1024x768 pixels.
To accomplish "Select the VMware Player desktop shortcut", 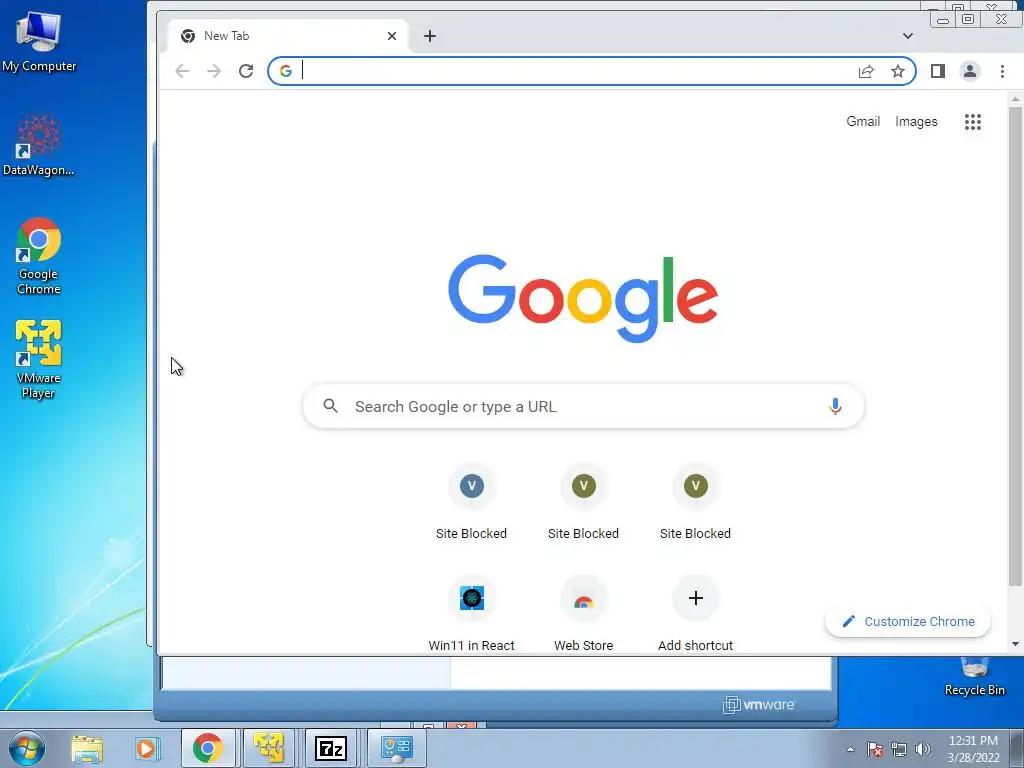I will pyautogui.click(x=39, y=360).
